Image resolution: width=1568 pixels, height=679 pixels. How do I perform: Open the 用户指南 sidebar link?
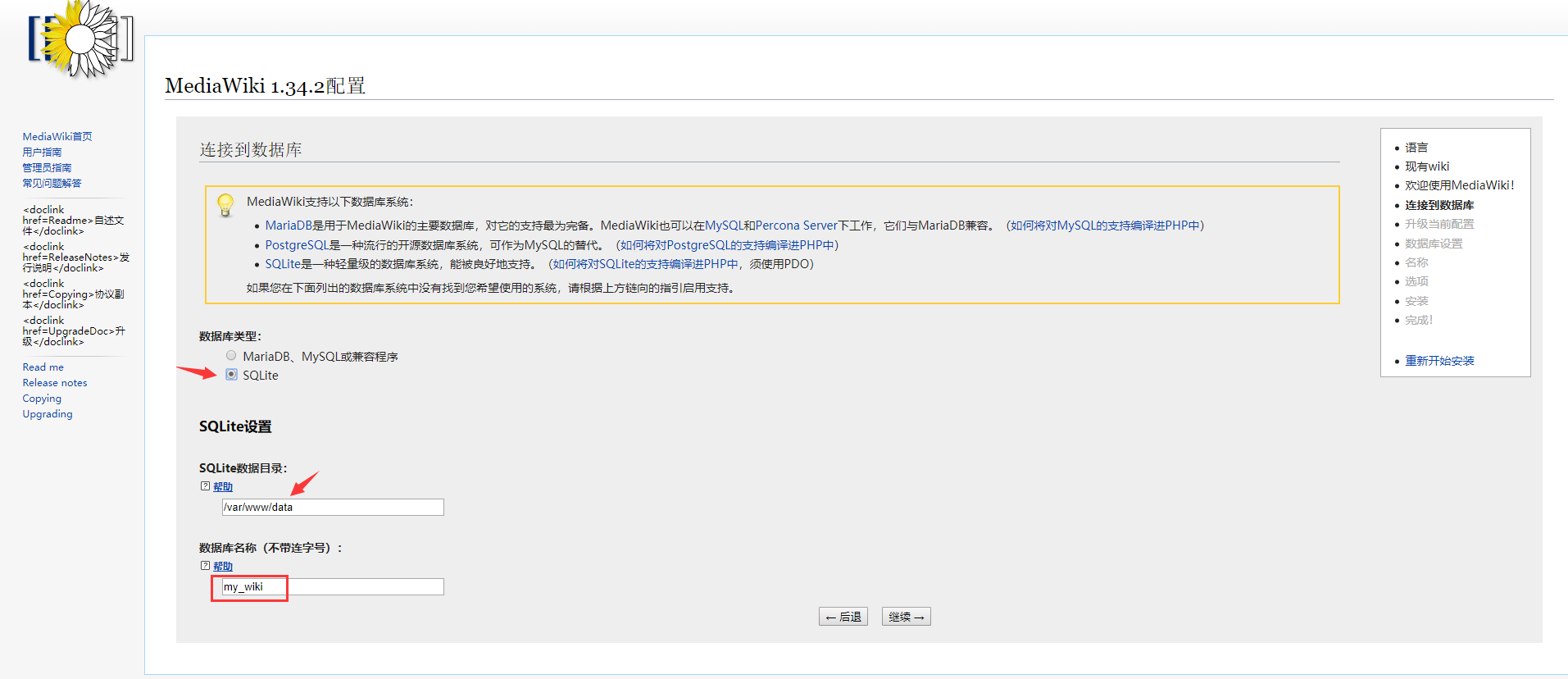[42, 153]
